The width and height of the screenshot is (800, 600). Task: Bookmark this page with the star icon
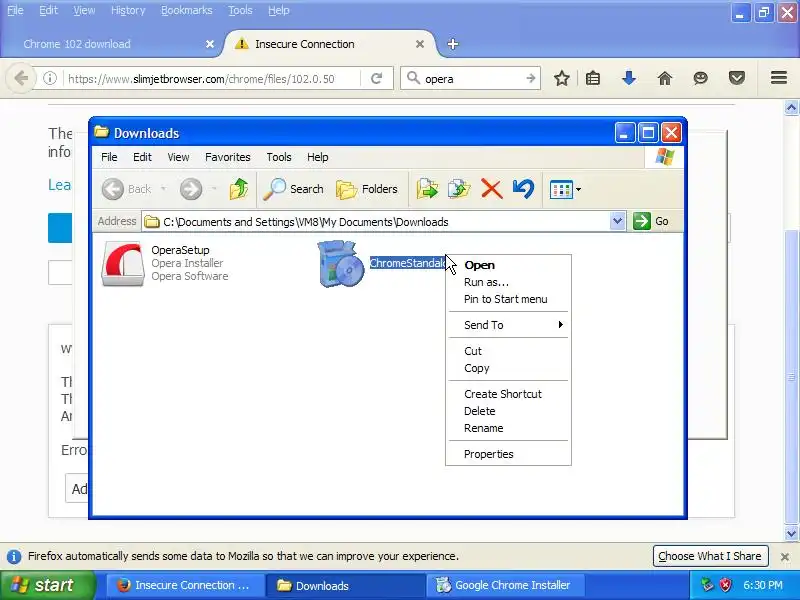point(562,79)
